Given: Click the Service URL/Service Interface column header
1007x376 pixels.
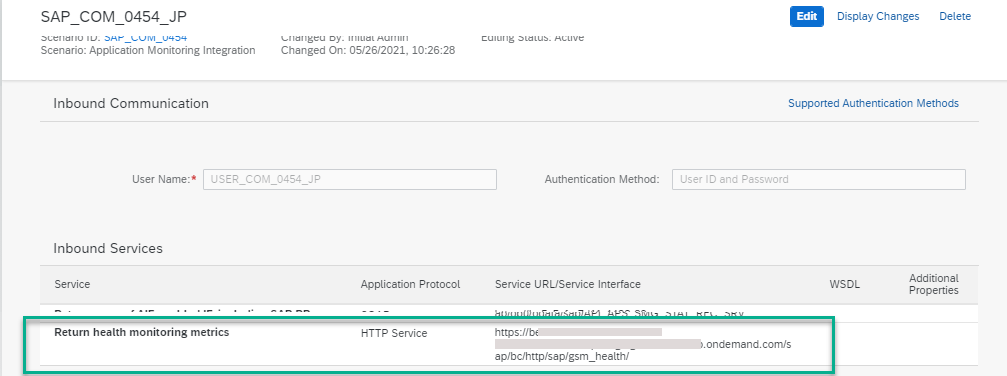Looking at the screenshot, I should click(x=568, y=284).
